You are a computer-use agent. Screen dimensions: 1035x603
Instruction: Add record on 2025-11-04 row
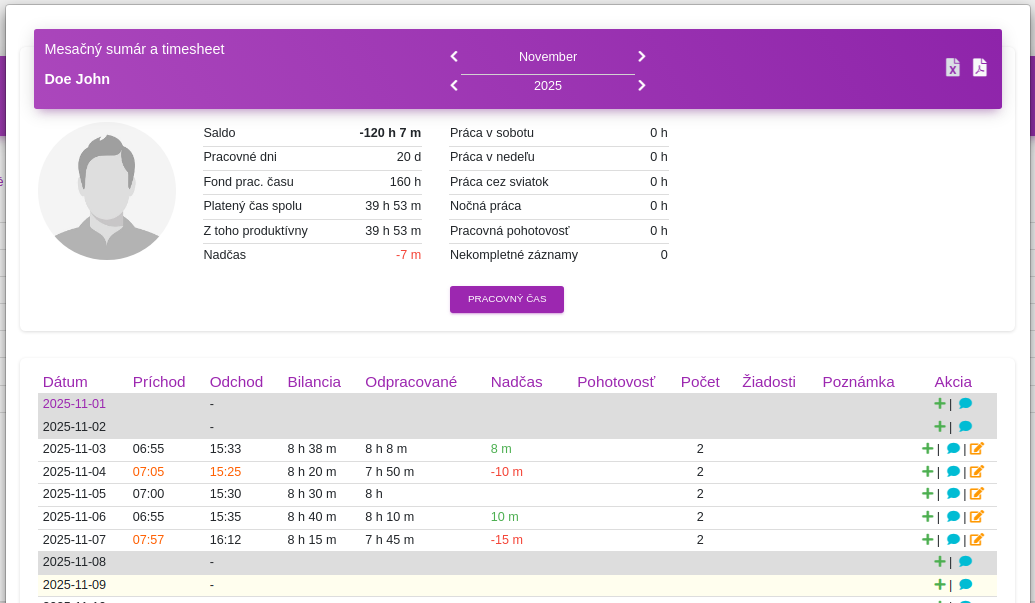(x=927, y=472)
